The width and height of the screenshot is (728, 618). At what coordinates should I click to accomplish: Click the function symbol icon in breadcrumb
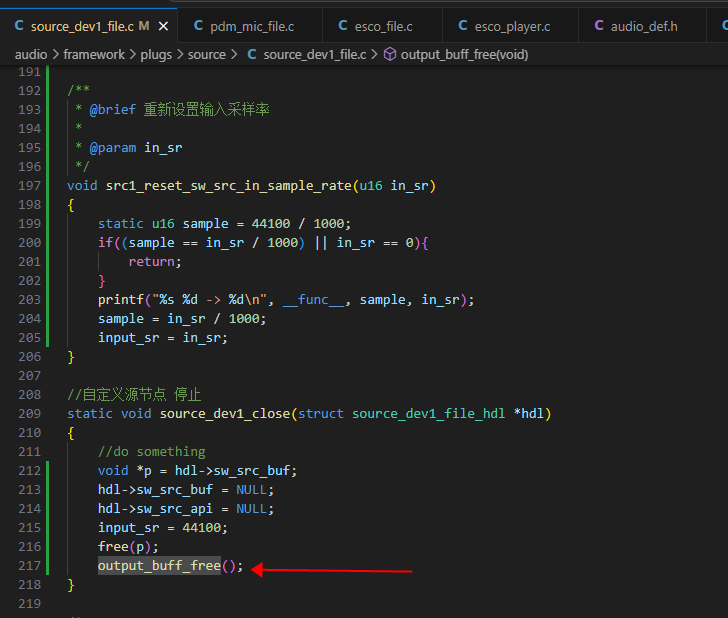390,55
